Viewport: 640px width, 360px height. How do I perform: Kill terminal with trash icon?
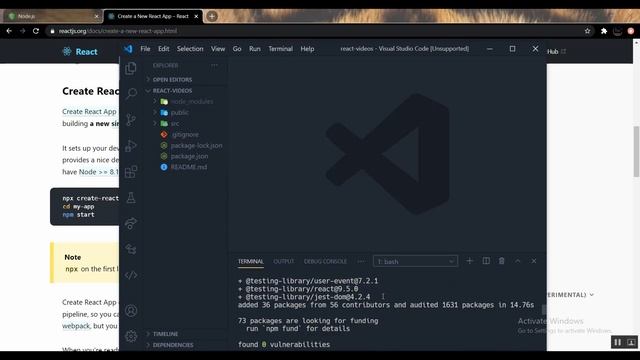502,261
